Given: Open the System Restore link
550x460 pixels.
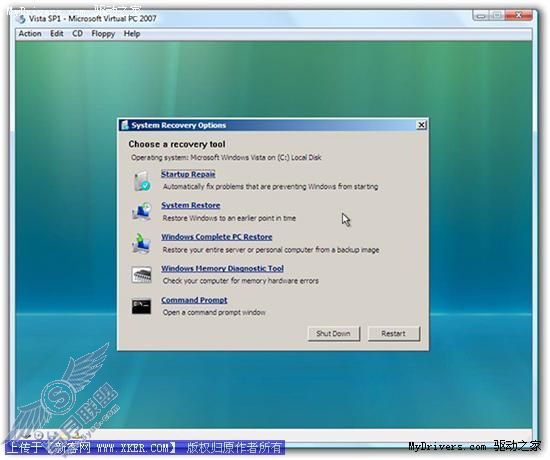Looking at the screenshot, I should (x=190, y=205).
